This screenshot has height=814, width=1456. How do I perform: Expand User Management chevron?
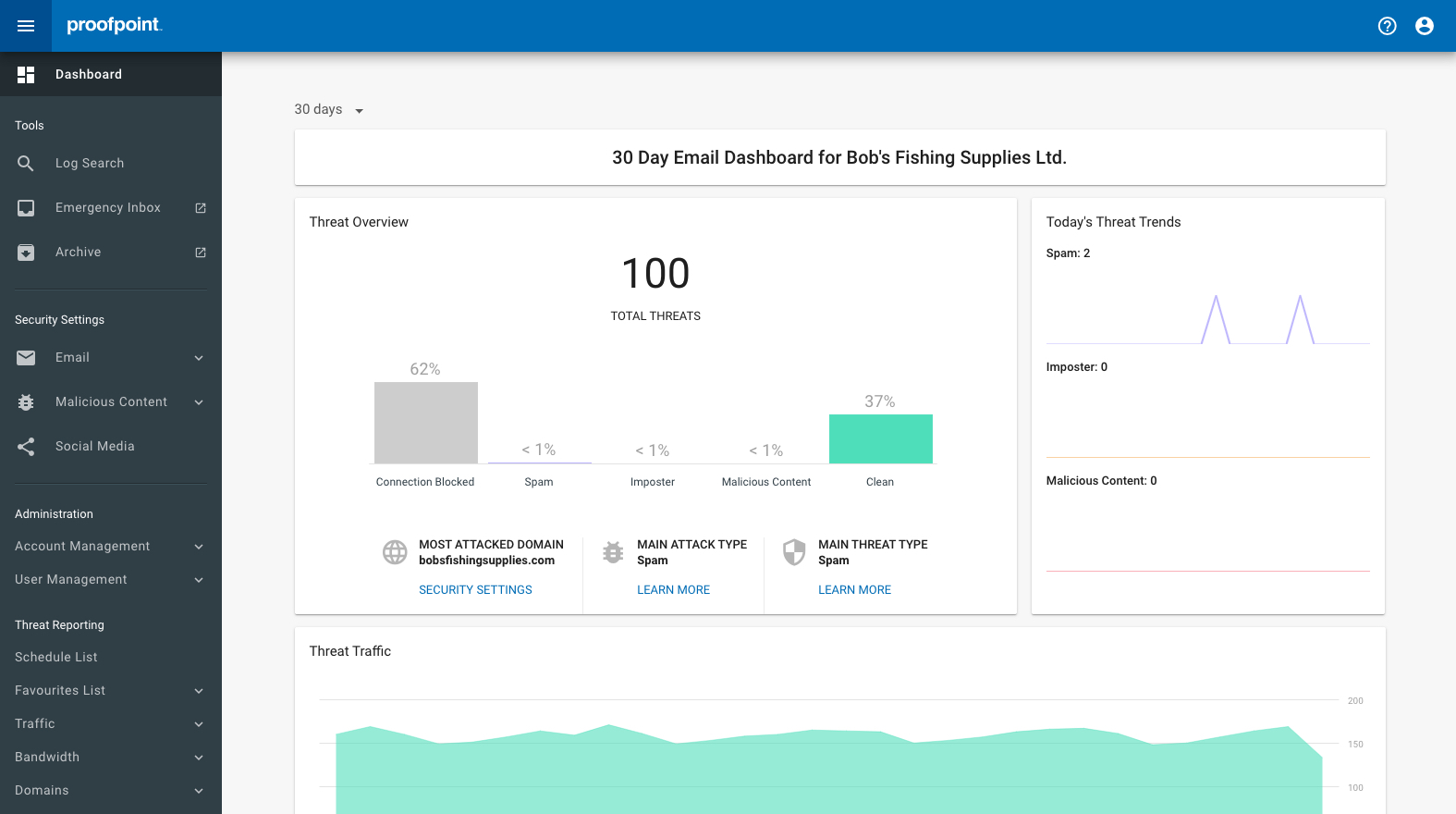tap(199, 580)
